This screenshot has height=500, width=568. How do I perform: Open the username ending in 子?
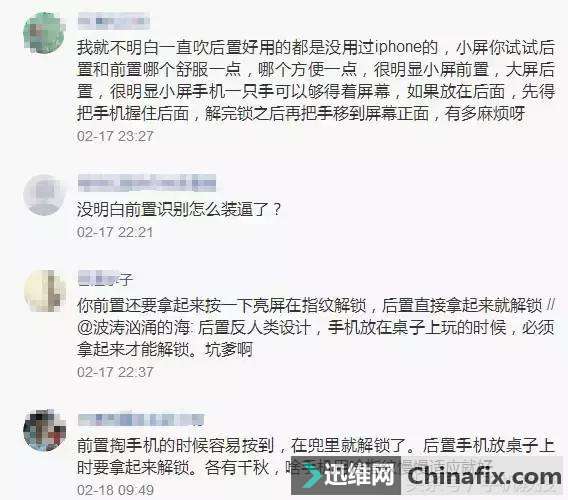[x=105, y=279]
